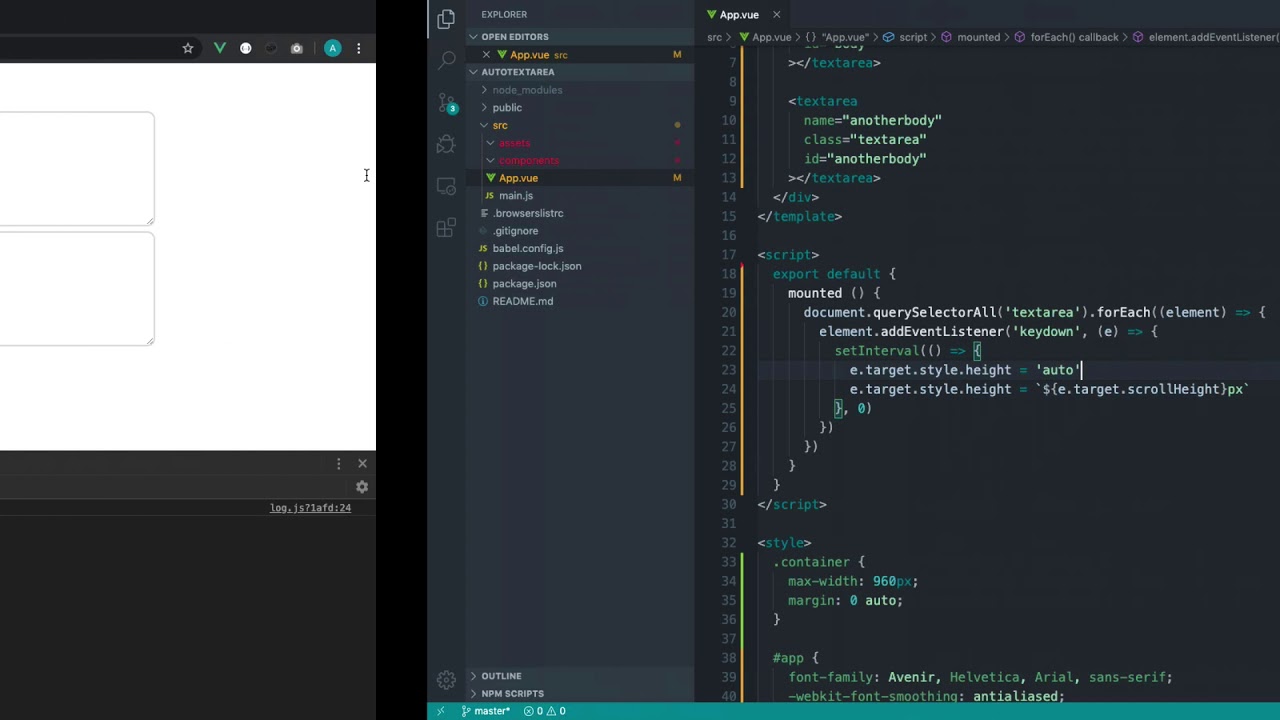Click the master* git branch in the status bar
The width and height of the screenshot is (1280, 720).
tap(485, 711)
